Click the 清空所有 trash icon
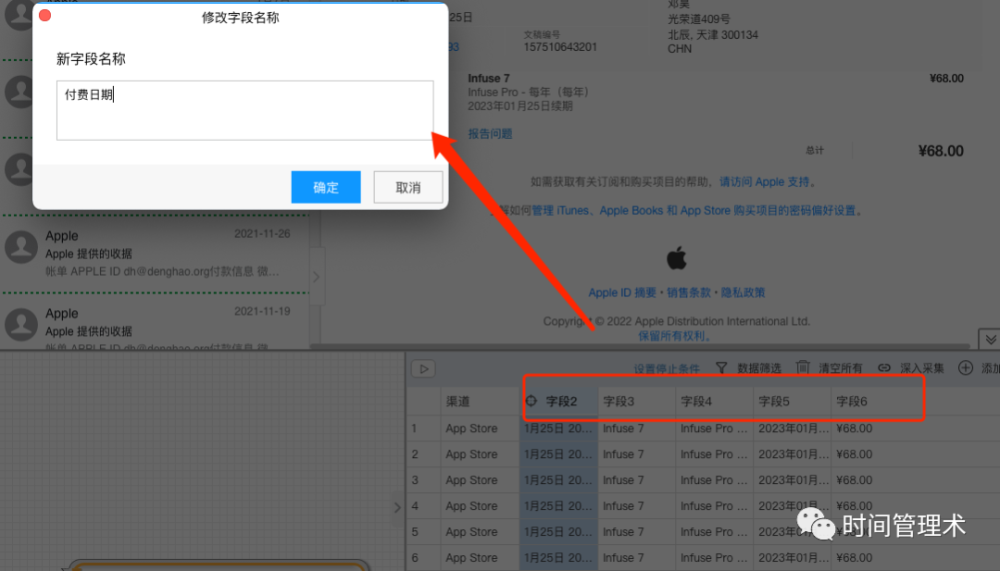Image resolution: width=1000 pixels, height=571 pixels. [x=803, y=367]
